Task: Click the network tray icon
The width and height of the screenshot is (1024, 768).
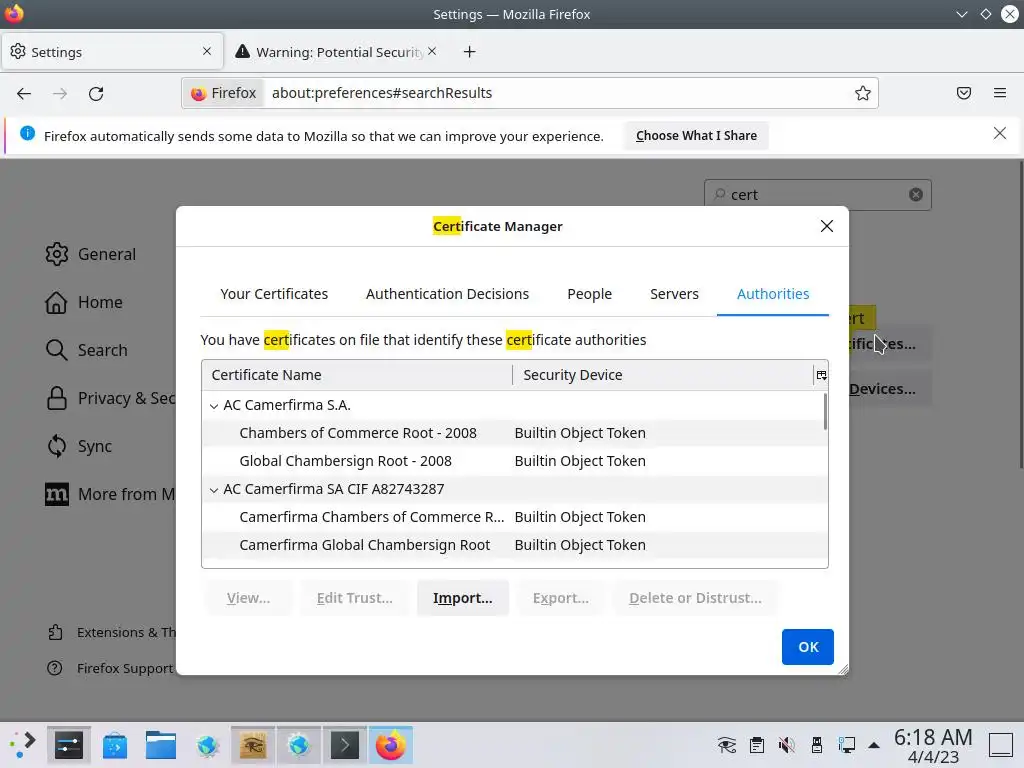Action: pos(847,744)
